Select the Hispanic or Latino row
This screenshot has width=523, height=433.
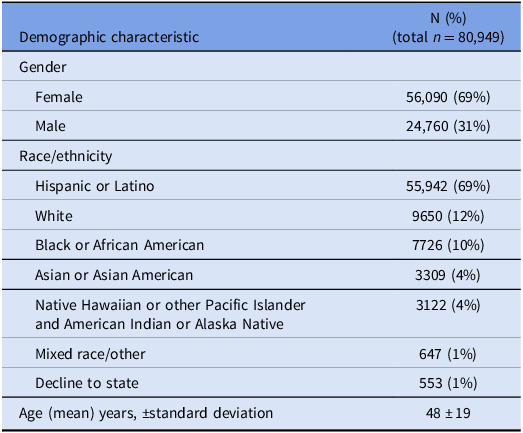pyautogui.click(x=262, y=185)
